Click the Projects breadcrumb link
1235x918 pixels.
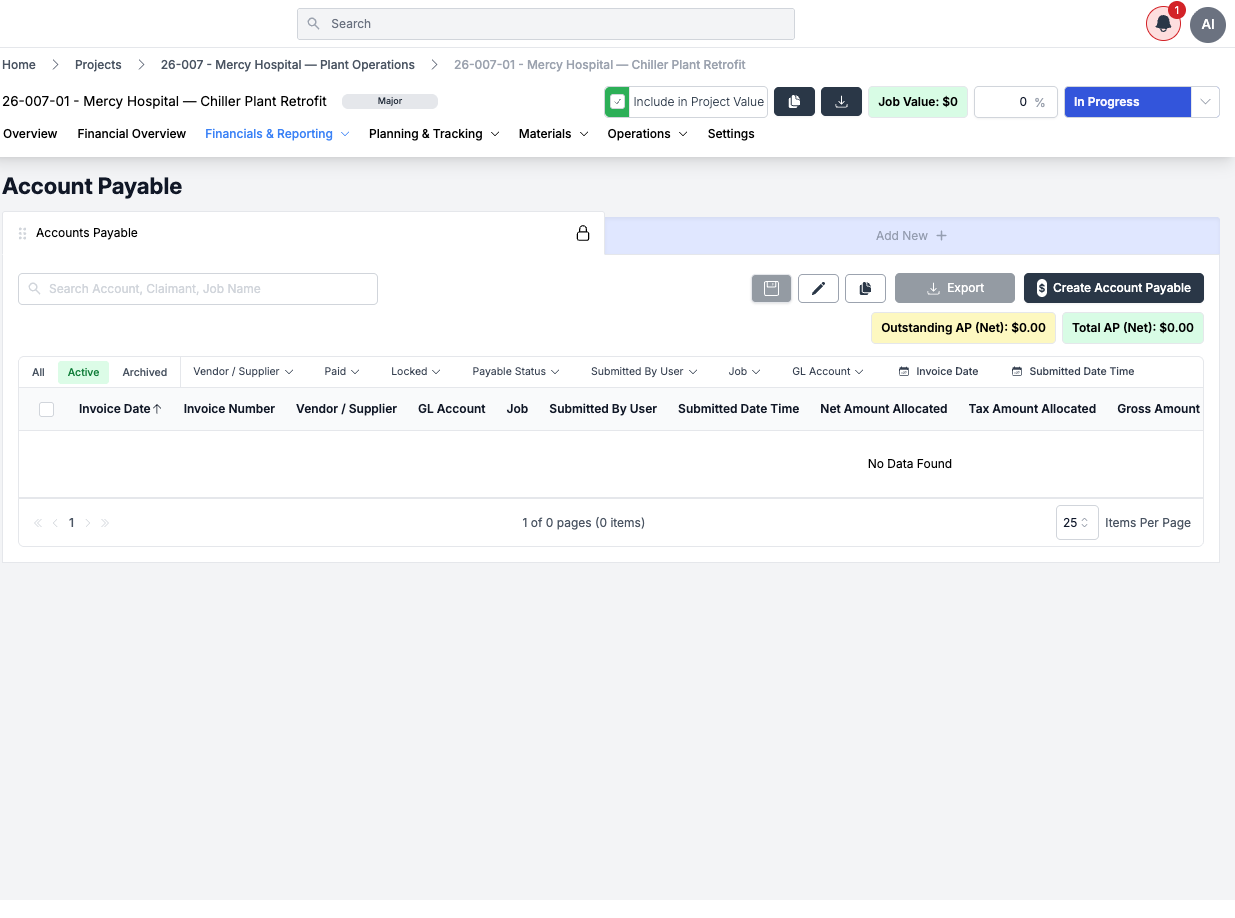[98, 65]
